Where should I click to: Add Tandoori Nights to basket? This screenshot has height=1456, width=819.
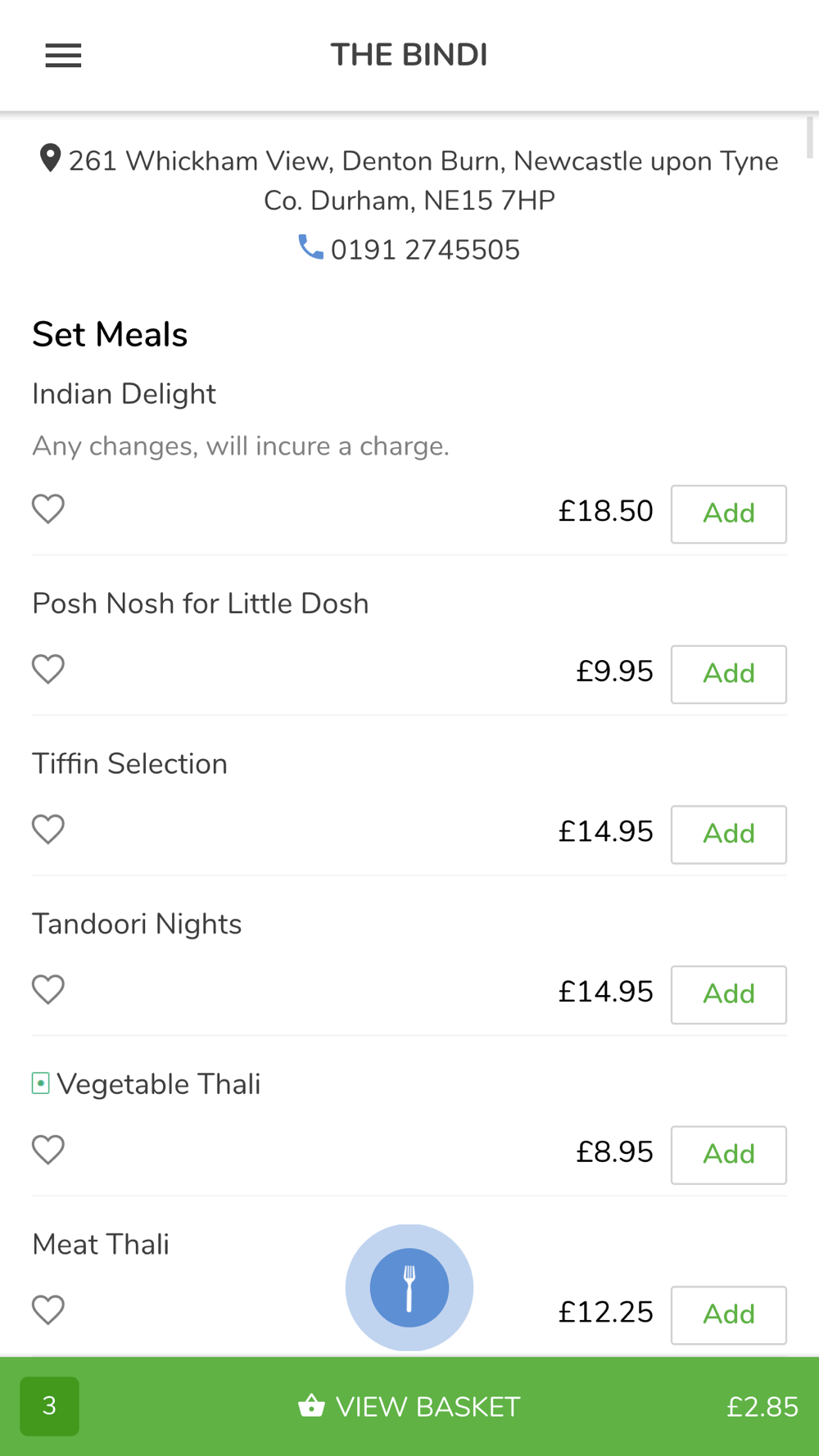729,994
